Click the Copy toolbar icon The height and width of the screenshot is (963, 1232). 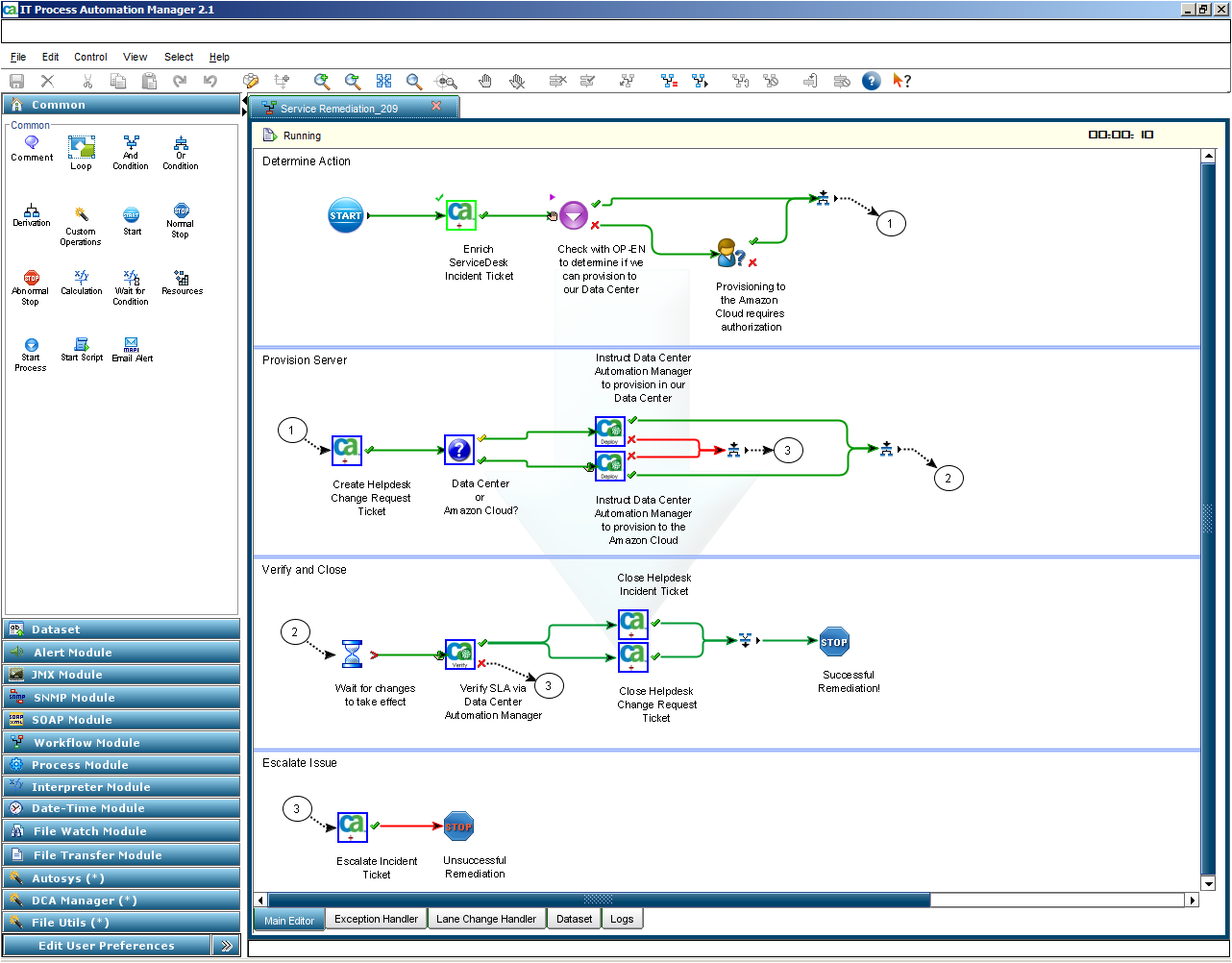coord(118,82)
